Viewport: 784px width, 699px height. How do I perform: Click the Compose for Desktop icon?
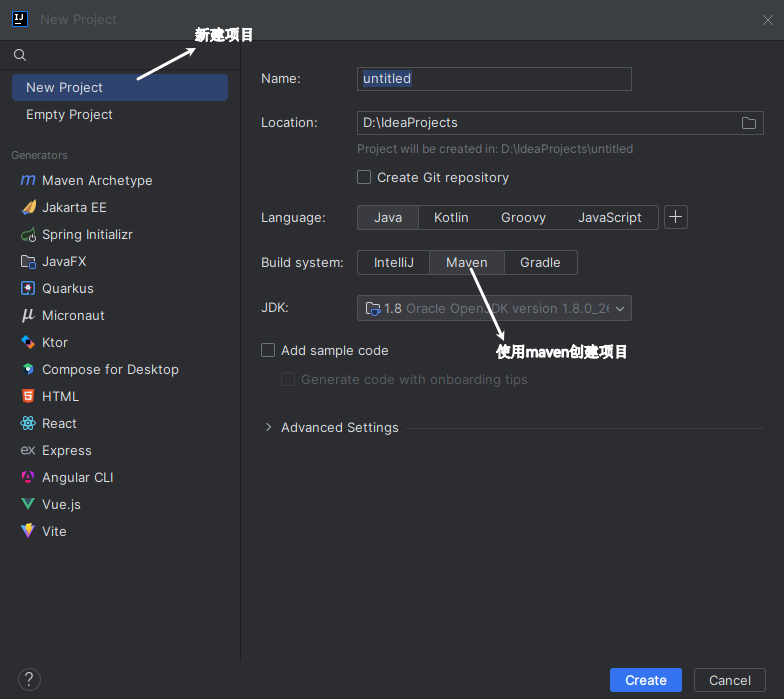tap(28, 369)
